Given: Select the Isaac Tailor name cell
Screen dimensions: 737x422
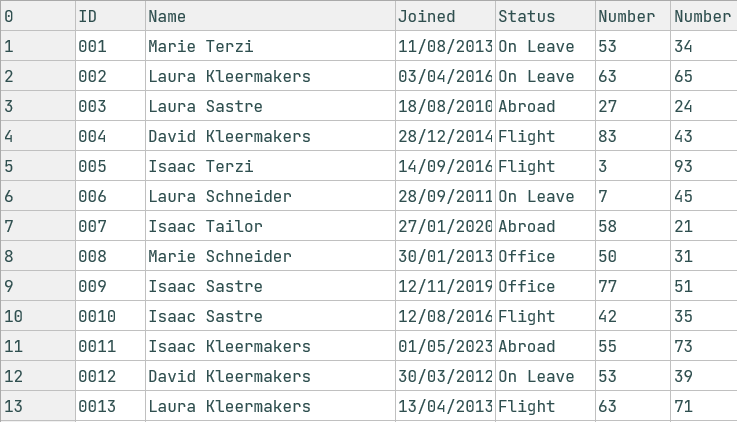Looking at the screenshot, I should pos(270,226).
